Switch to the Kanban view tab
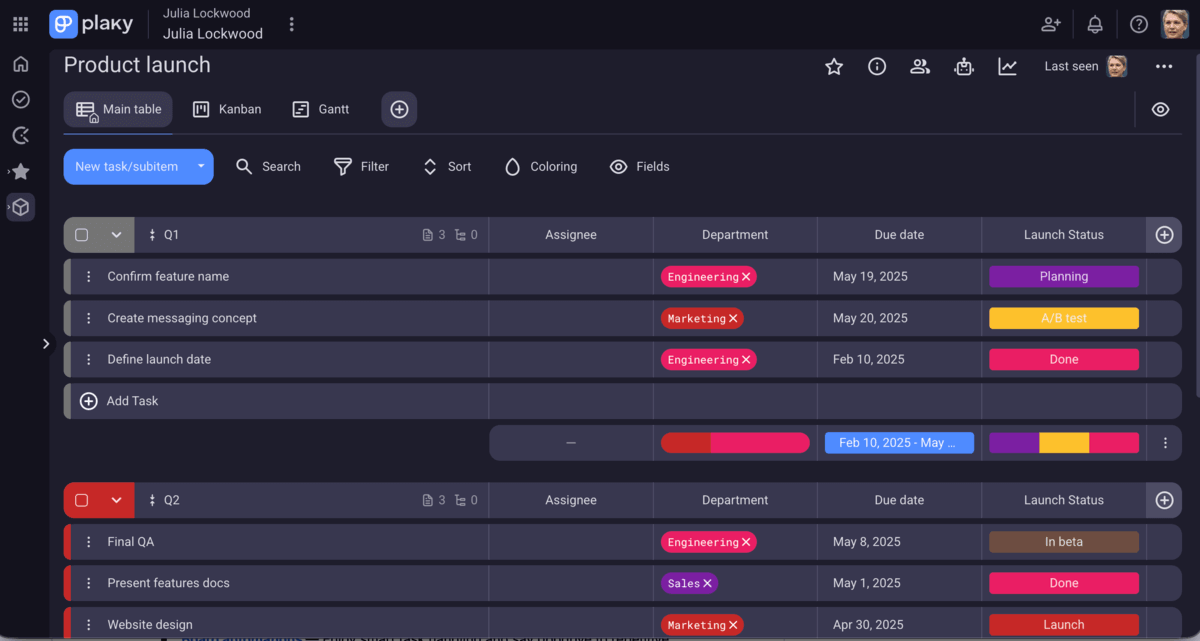 (227, 109)
